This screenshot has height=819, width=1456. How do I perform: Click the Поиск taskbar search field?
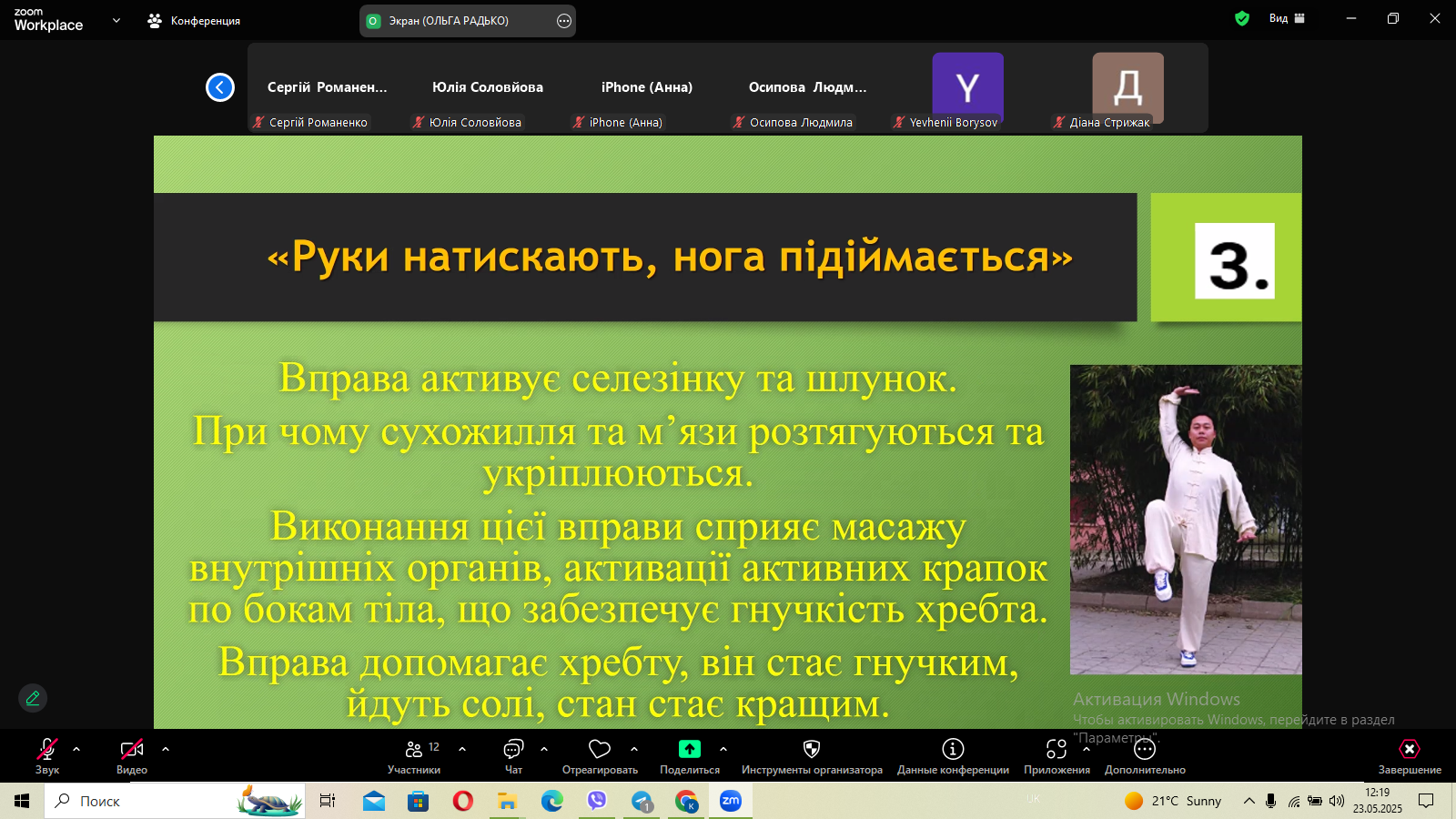click(x=175, y=801)
